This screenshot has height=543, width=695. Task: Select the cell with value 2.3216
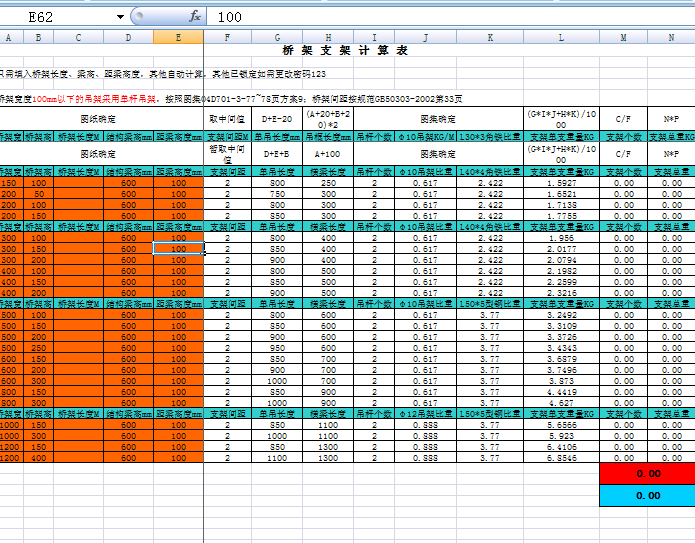[561, 293]
